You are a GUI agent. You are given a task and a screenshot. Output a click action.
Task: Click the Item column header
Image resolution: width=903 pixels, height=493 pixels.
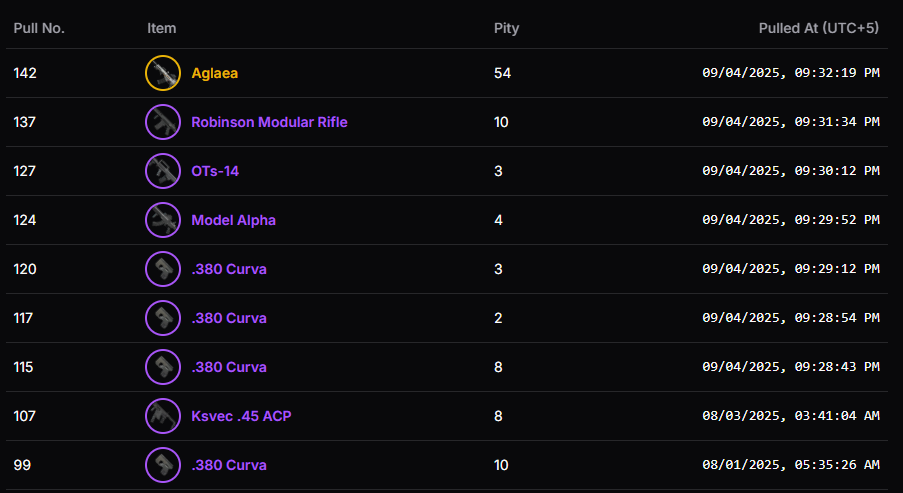pyautogui.click(x=161, y=28)
